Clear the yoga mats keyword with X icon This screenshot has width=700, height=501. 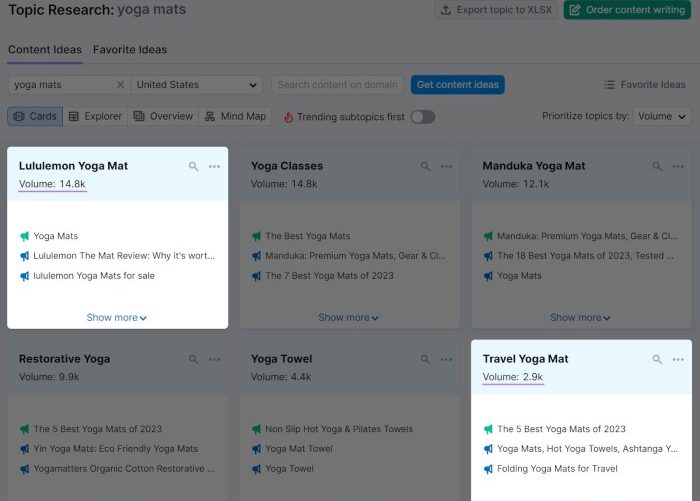click(x=121, y=84)
